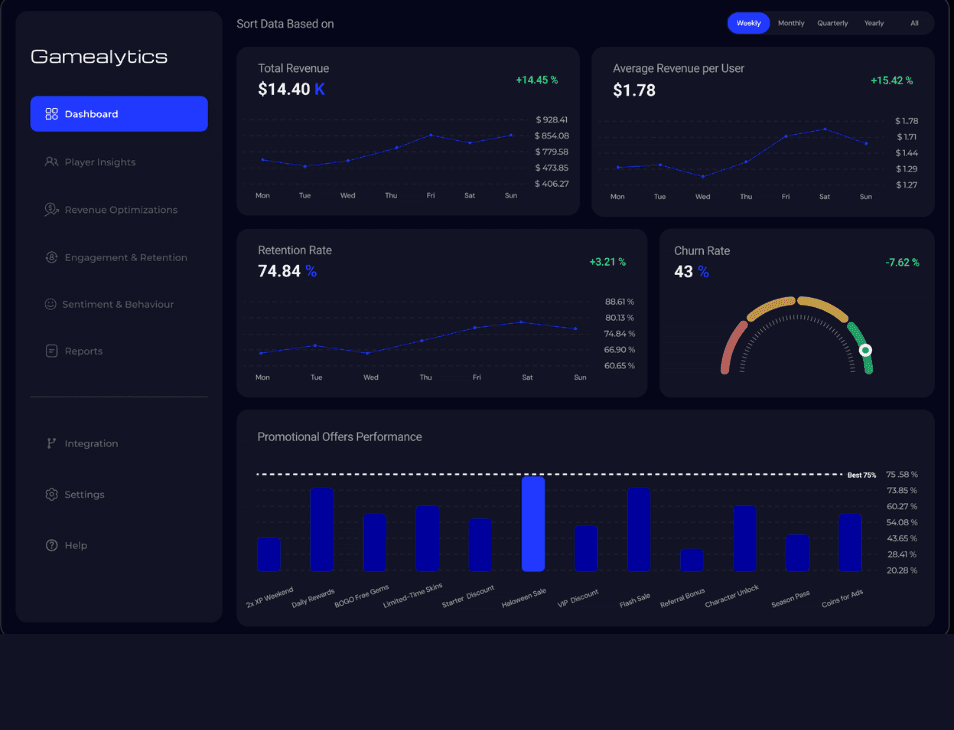Click the Starter Discount label
The width and height of the screenshot is (954, 730).
[468, 597]
